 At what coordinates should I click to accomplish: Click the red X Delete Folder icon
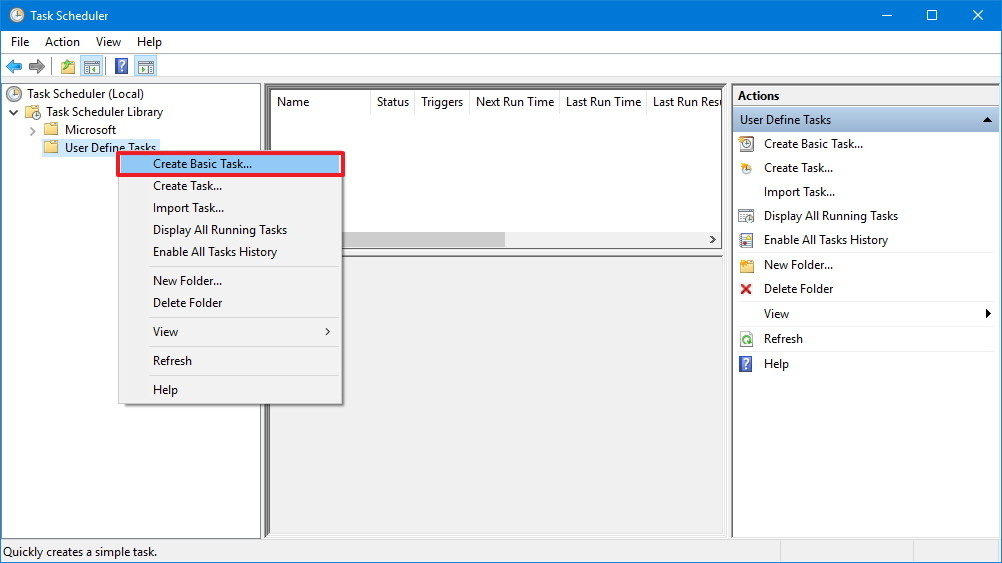pos(746,289)
